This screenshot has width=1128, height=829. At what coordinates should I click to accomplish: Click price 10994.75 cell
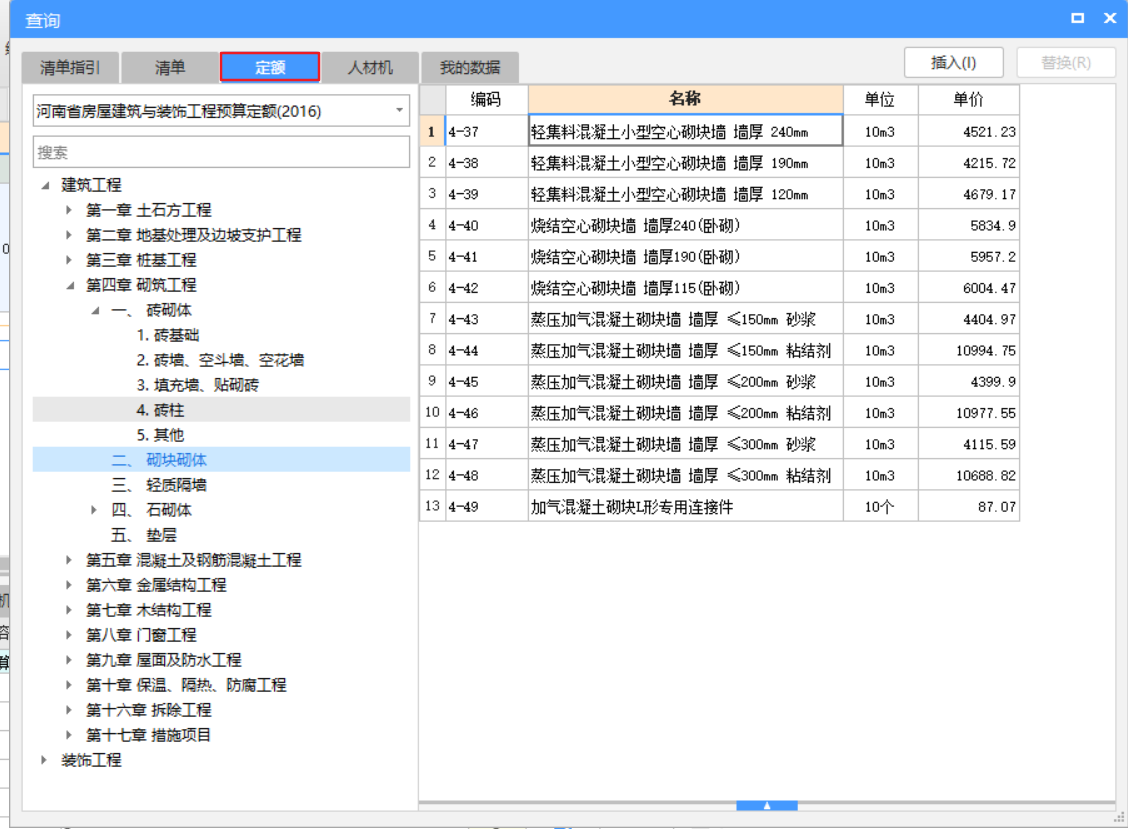968,350
